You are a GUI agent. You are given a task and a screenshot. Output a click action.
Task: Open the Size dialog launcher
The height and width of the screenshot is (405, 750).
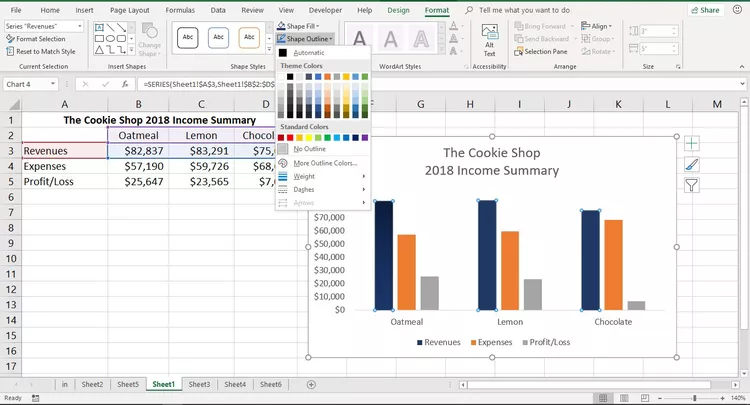678,67
